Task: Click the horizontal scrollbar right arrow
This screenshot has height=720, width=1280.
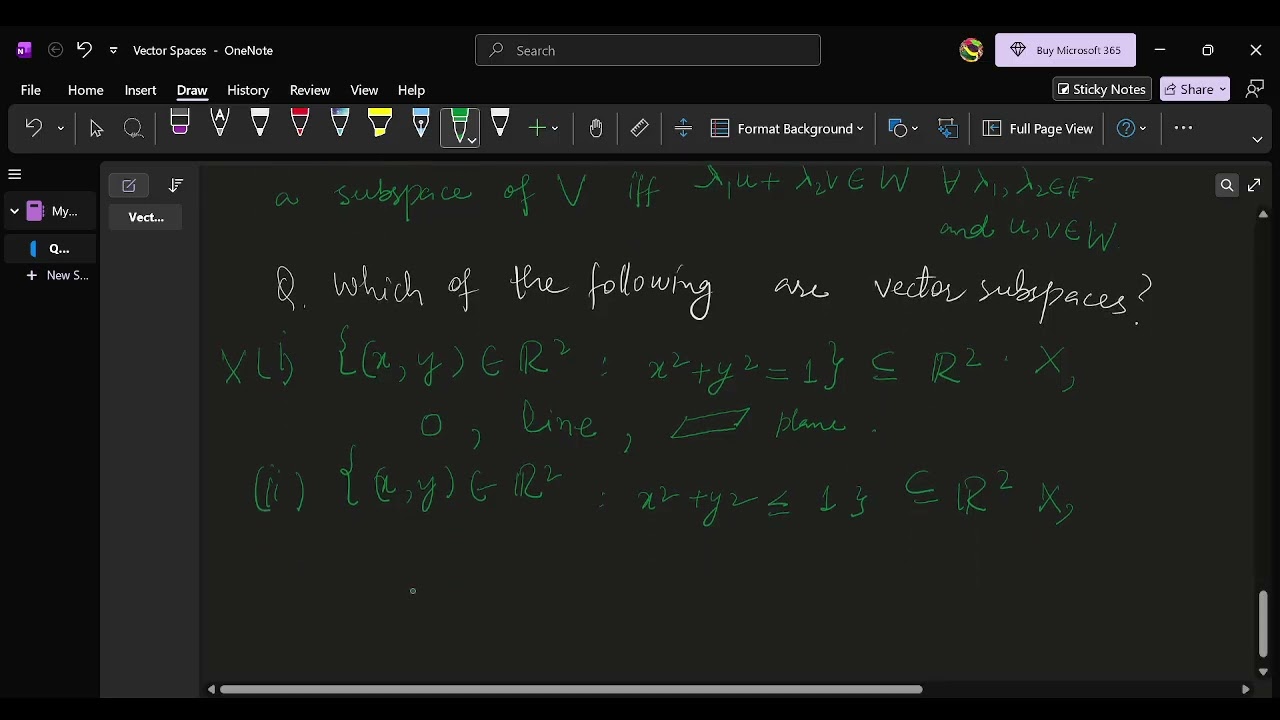Action: tap(1245, 689)
